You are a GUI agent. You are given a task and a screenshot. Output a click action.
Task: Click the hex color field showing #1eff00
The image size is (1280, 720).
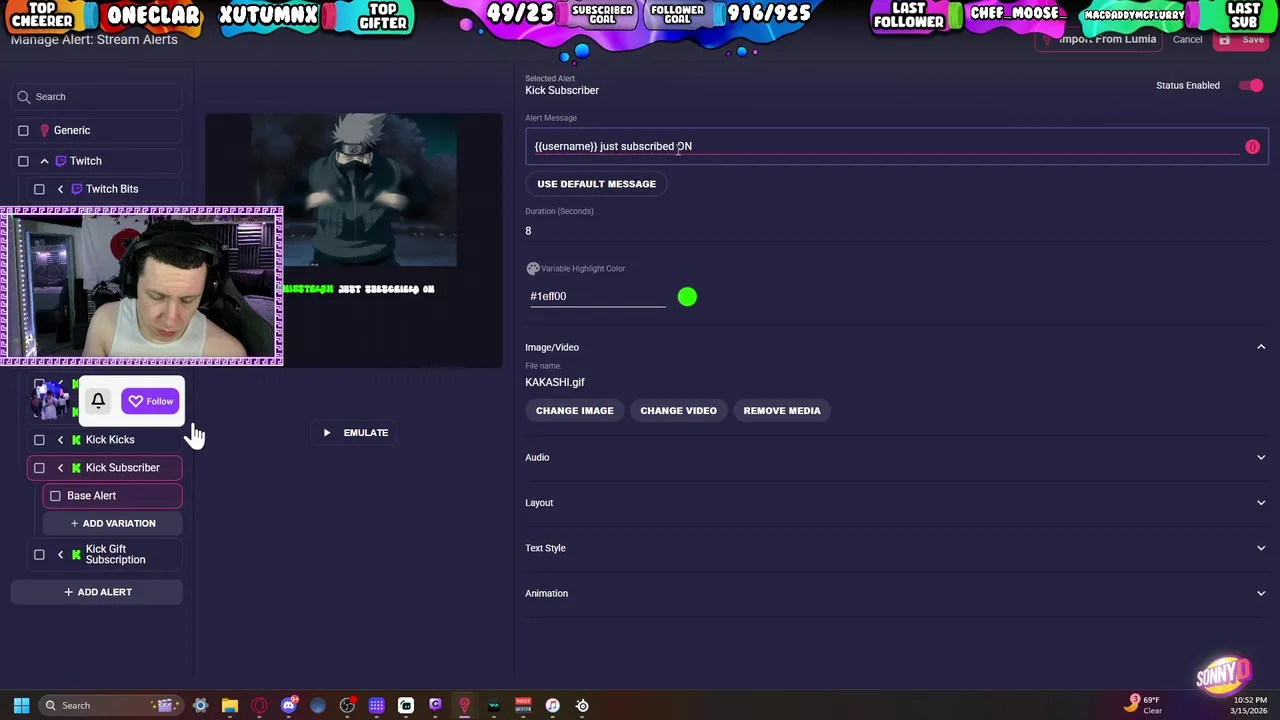pos(597,297)
